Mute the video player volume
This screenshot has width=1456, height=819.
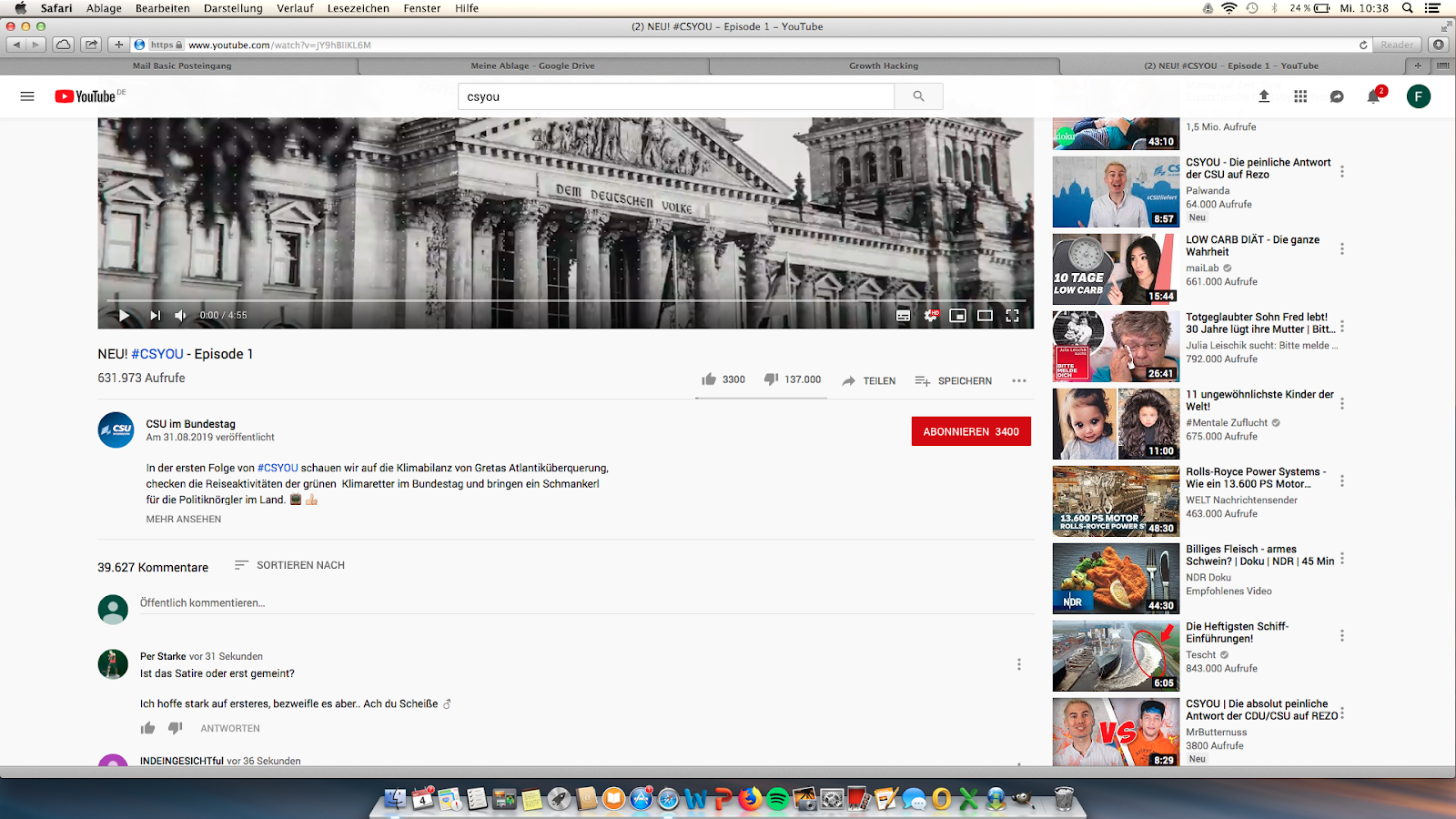point(180,316)
